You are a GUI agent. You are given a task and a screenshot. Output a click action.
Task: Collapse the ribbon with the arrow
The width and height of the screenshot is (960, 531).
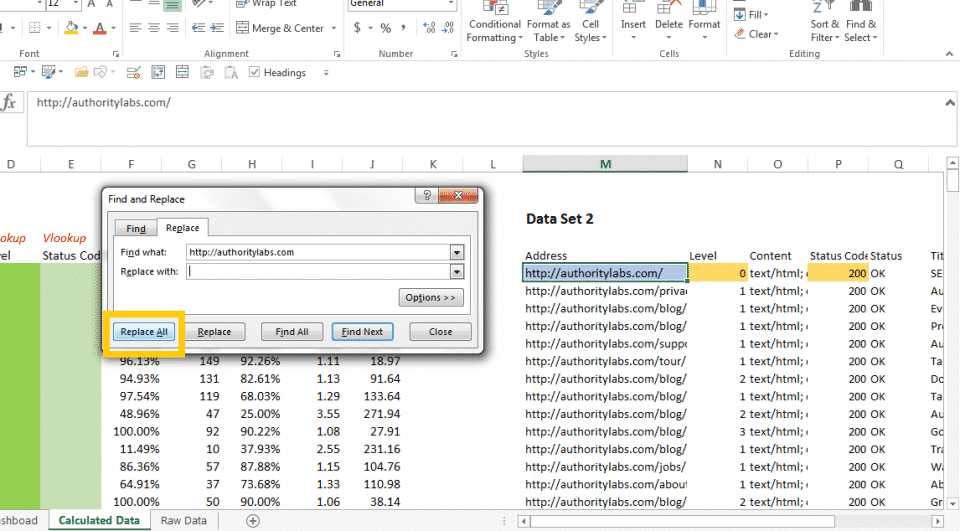click(949, 54)
